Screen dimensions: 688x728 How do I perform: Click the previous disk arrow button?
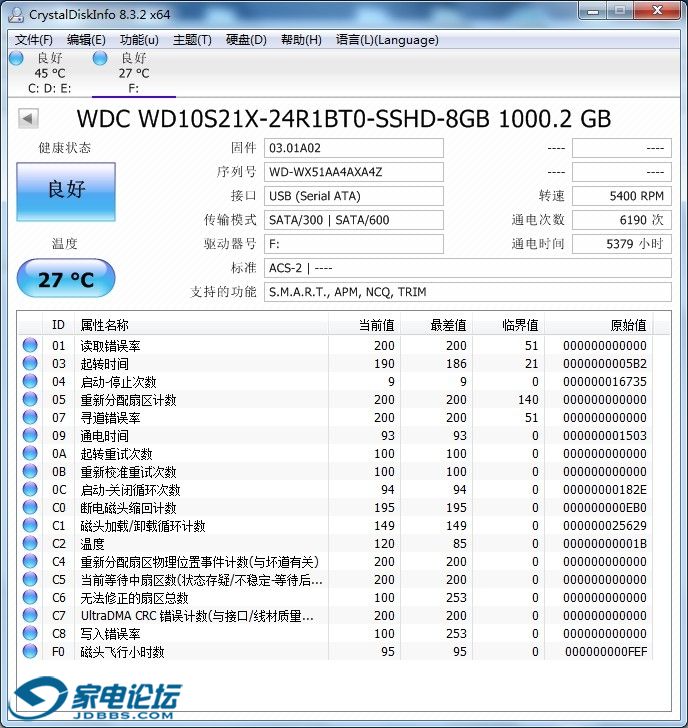click(x=28, y=118)
